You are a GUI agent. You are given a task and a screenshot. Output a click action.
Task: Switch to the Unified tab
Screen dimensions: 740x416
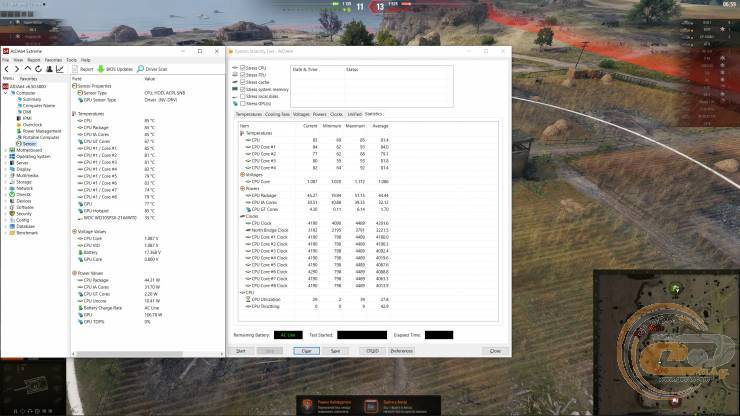click(x=354, y=114)
